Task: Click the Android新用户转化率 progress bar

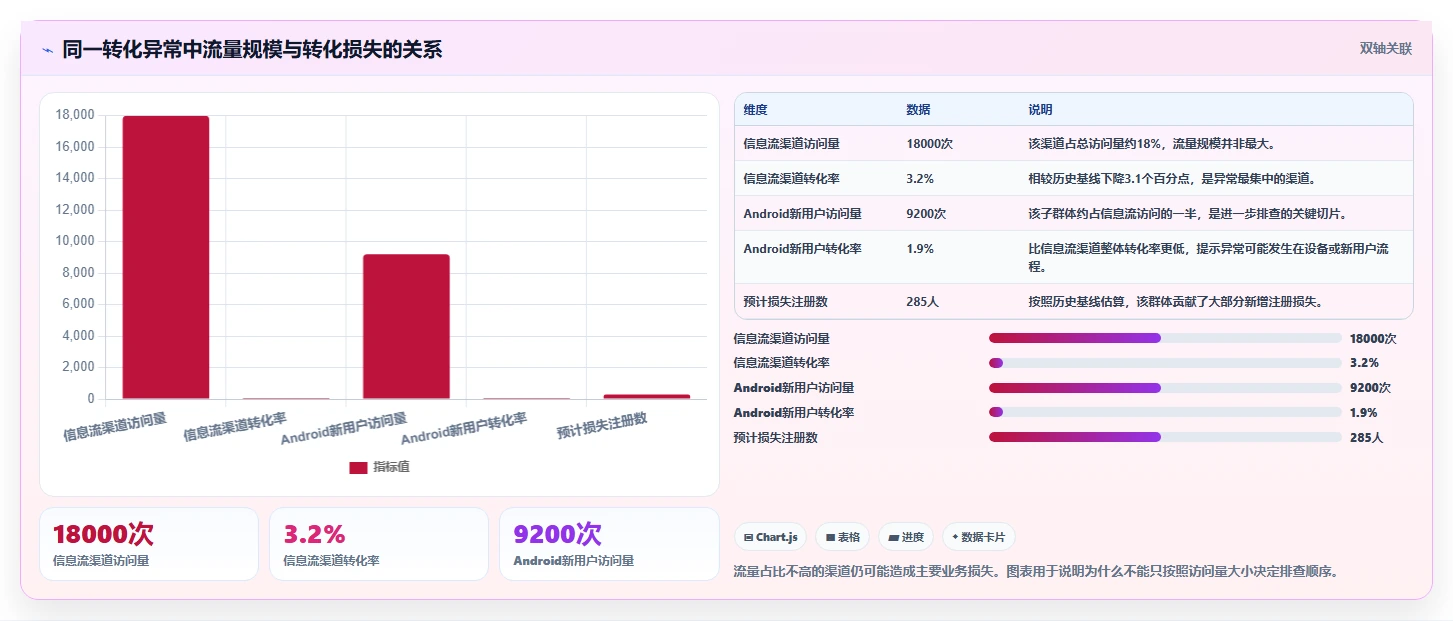Action: click(1165, 412)
